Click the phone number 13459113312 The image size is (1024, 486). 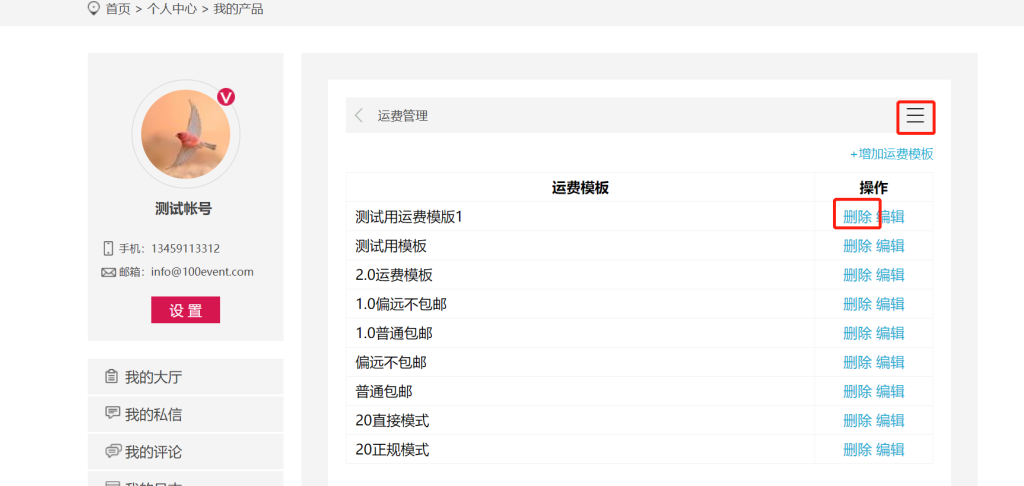185,248
